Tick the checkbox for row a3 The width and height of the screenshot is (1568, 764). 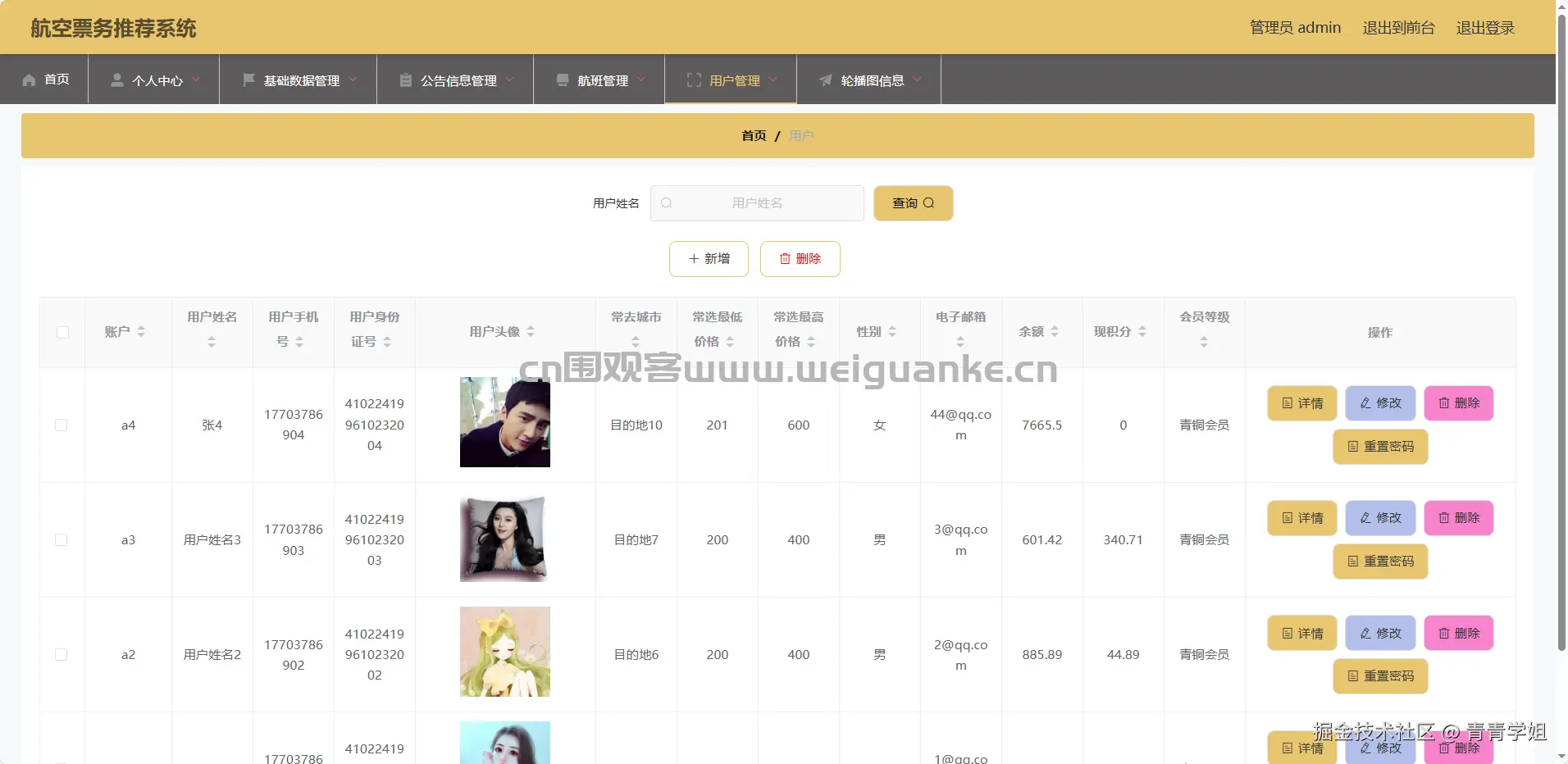tap(61, 539)
